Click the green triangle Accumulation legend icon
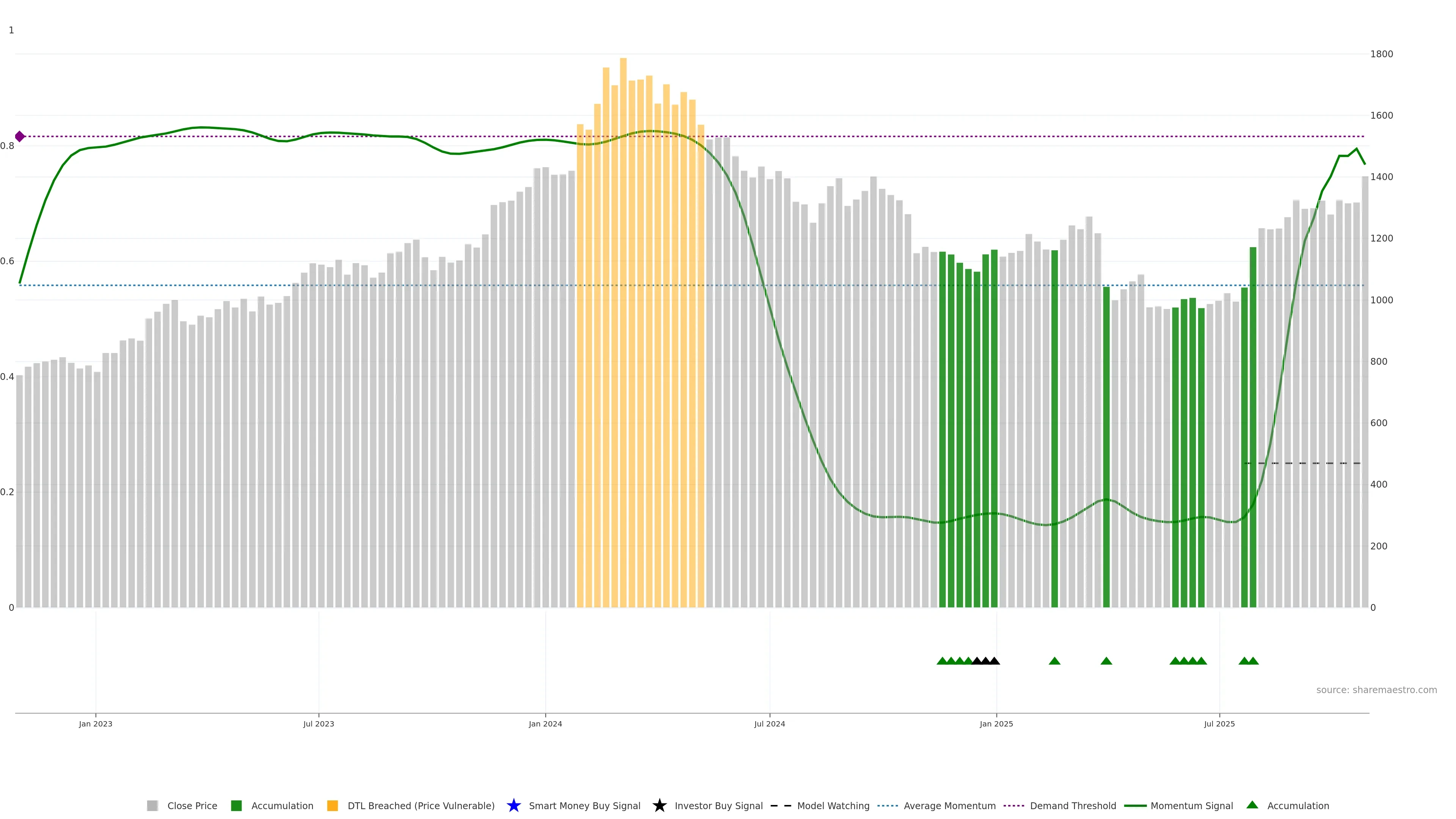The height and width of the screenshot is (819, 1456). point(1252,805)
